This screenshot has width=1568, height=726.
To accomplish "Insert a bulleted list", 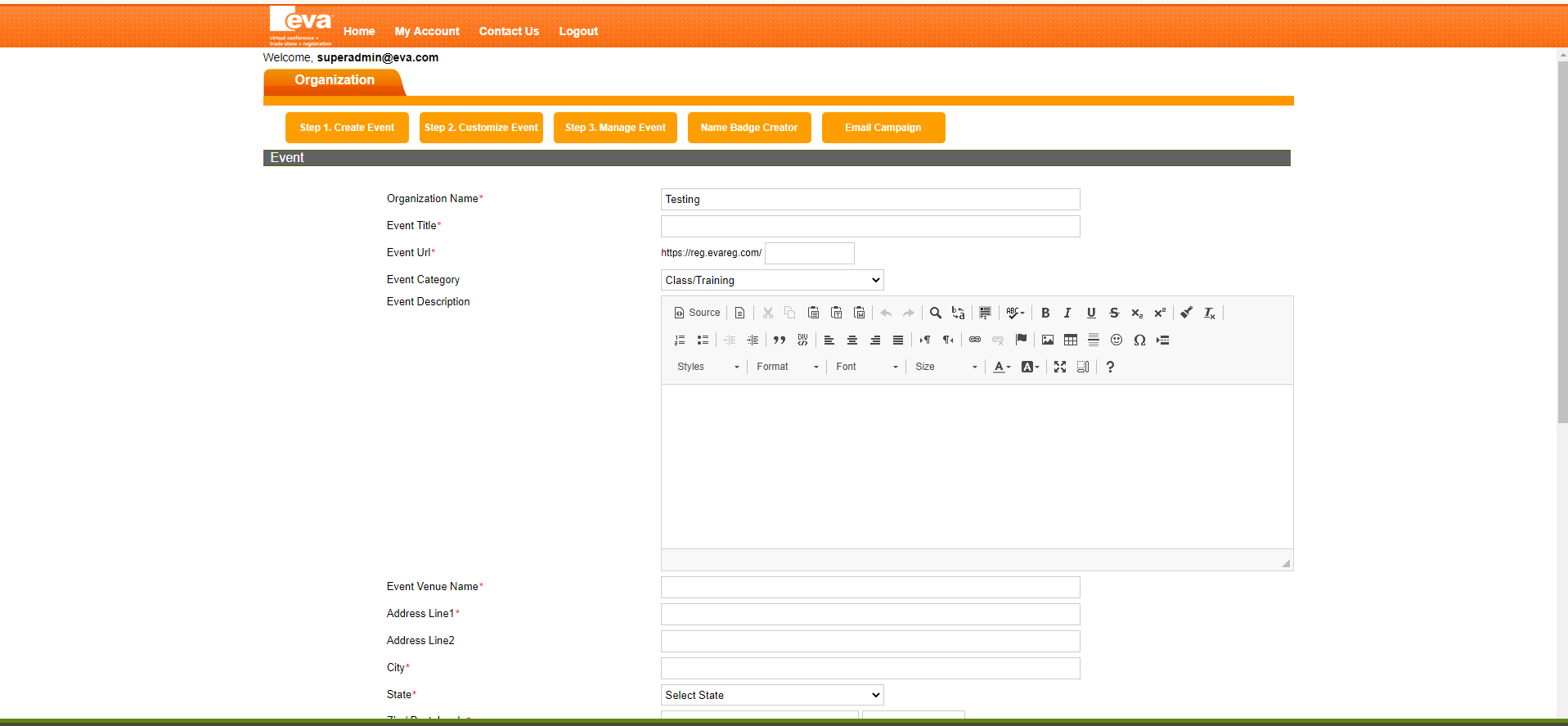I will (x=703, y=340).
